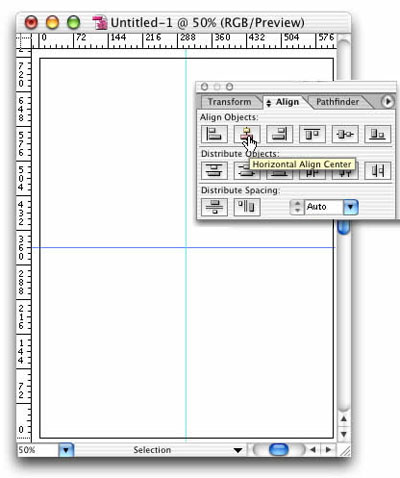The height and width of the screenshot is (478, 400).
Task: Click the Horizontal Align Left button
Action: pos(214,134)
